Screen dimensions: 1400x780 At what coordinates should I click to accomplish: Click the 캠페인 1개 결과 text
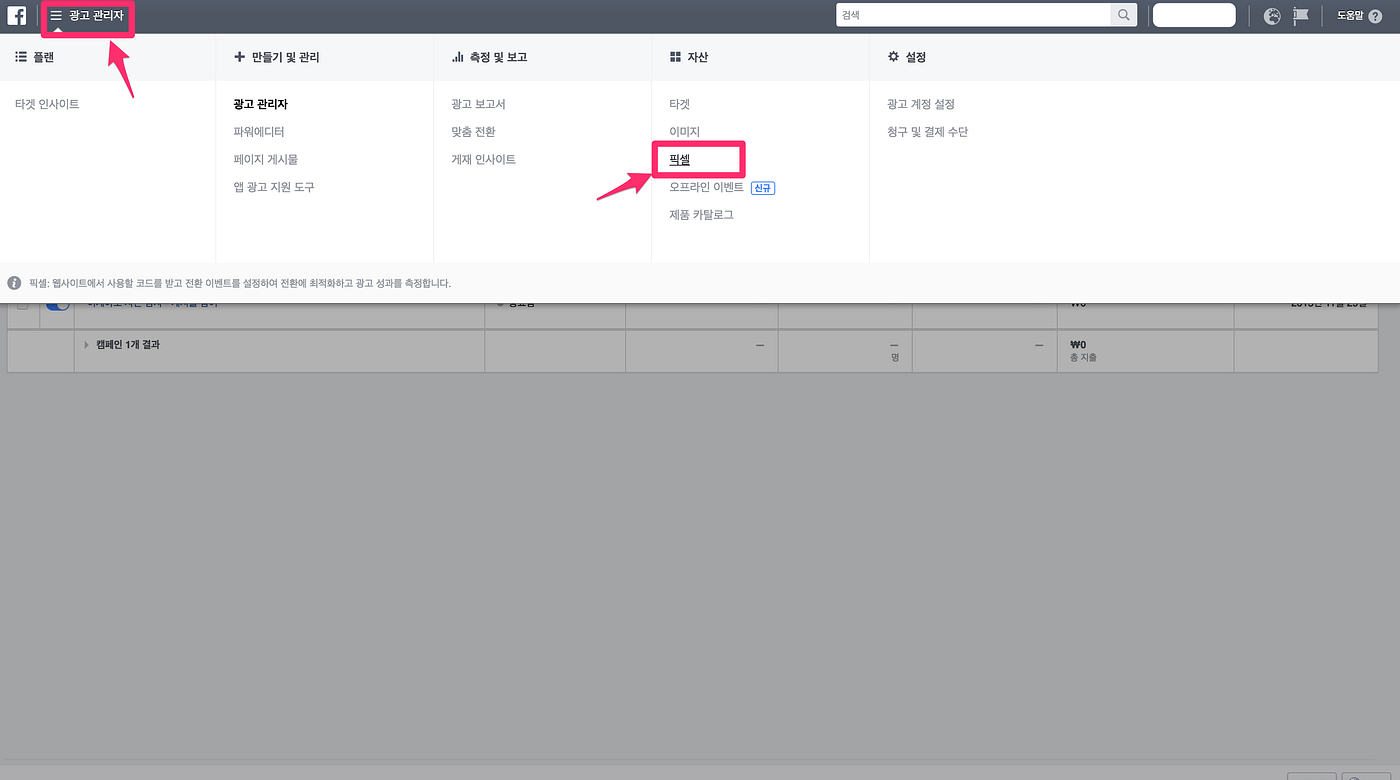click(127, 345)
